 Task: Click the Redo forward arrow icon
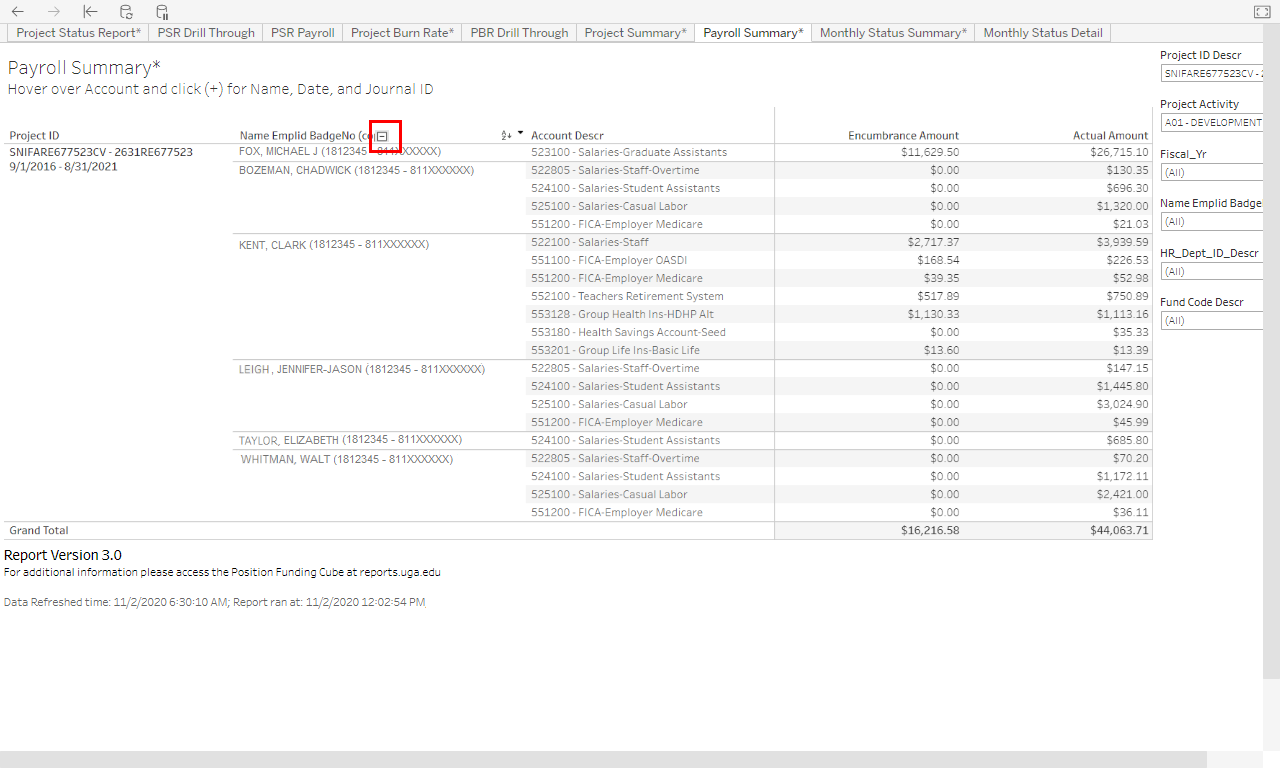click(x=54, y=12)
